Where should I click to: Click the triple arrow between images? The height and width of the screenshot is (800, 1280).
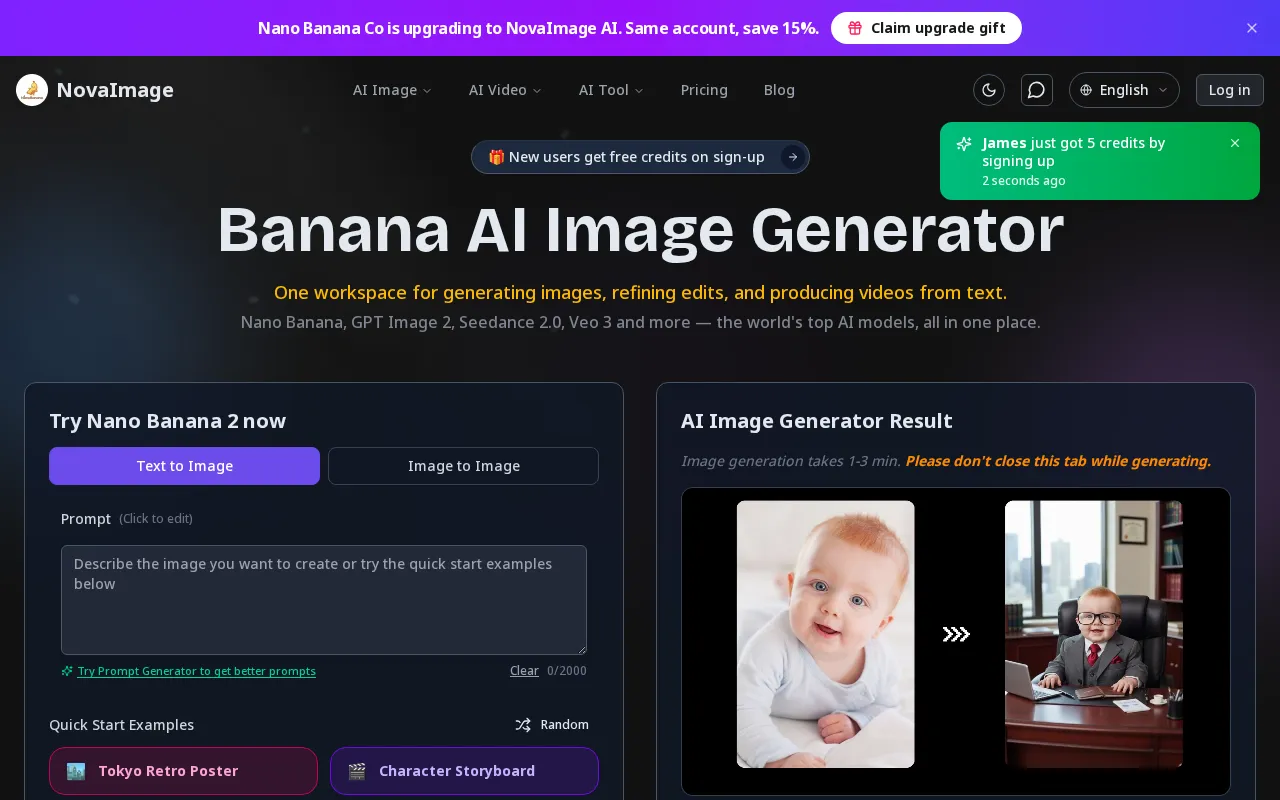pyautogui.click(x=956, y=634)
